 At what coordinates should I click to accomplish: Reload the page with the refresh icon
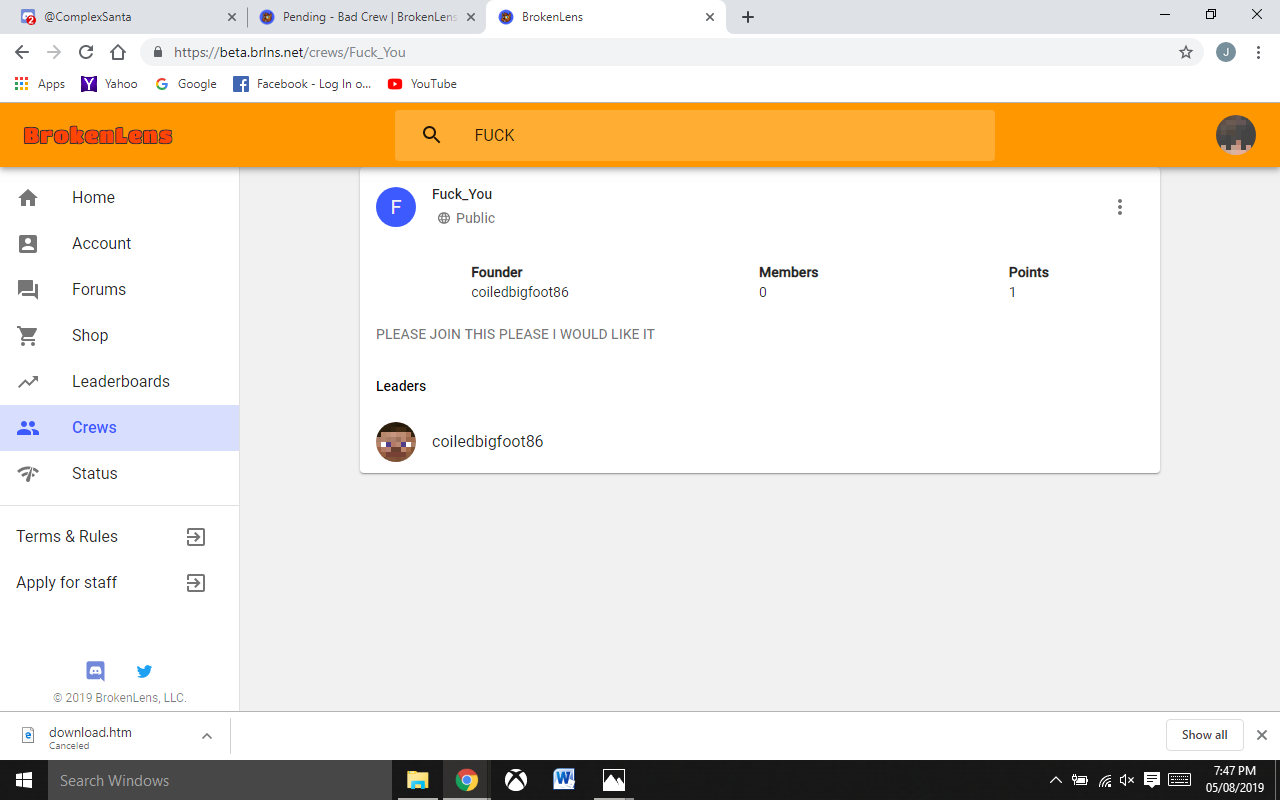[86, 52]
